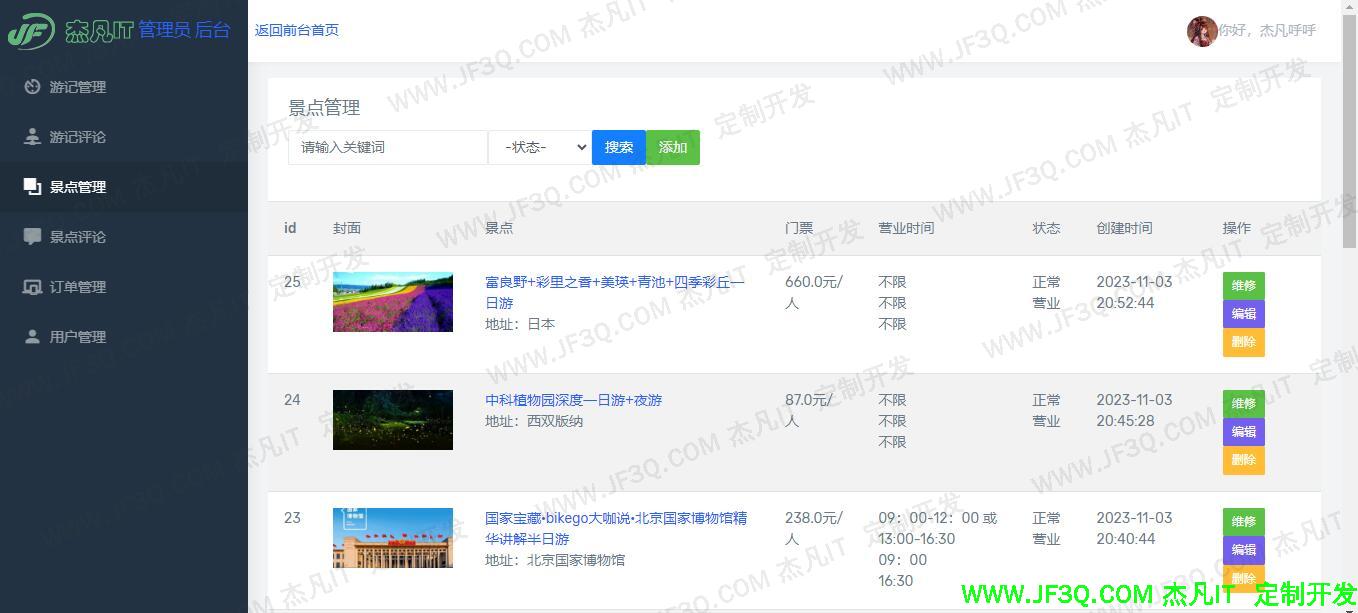Click the 订单管理 monitor icon

[32, 287]
